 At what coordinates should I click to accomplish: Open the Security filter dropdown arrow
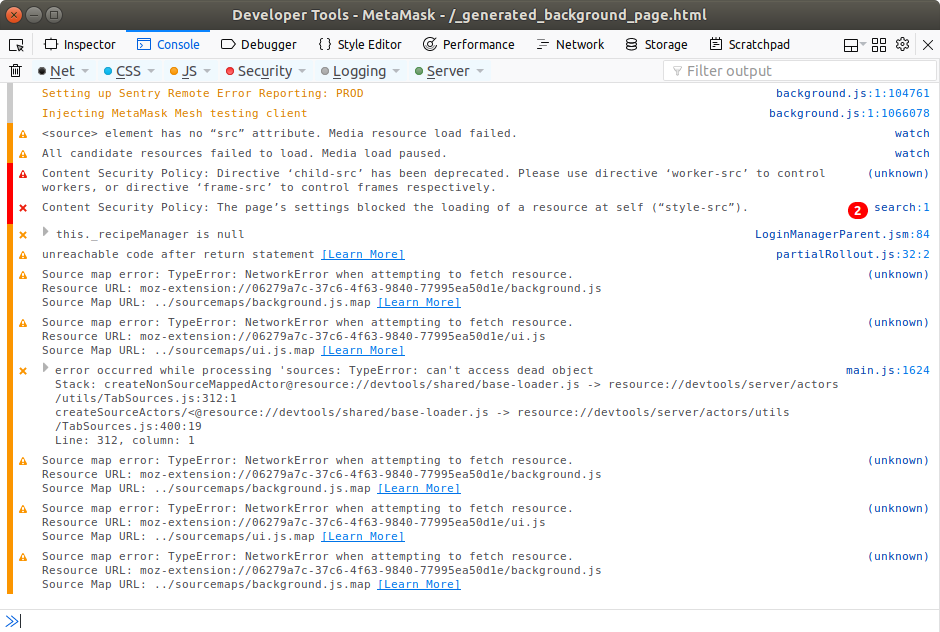pos(302,71)
